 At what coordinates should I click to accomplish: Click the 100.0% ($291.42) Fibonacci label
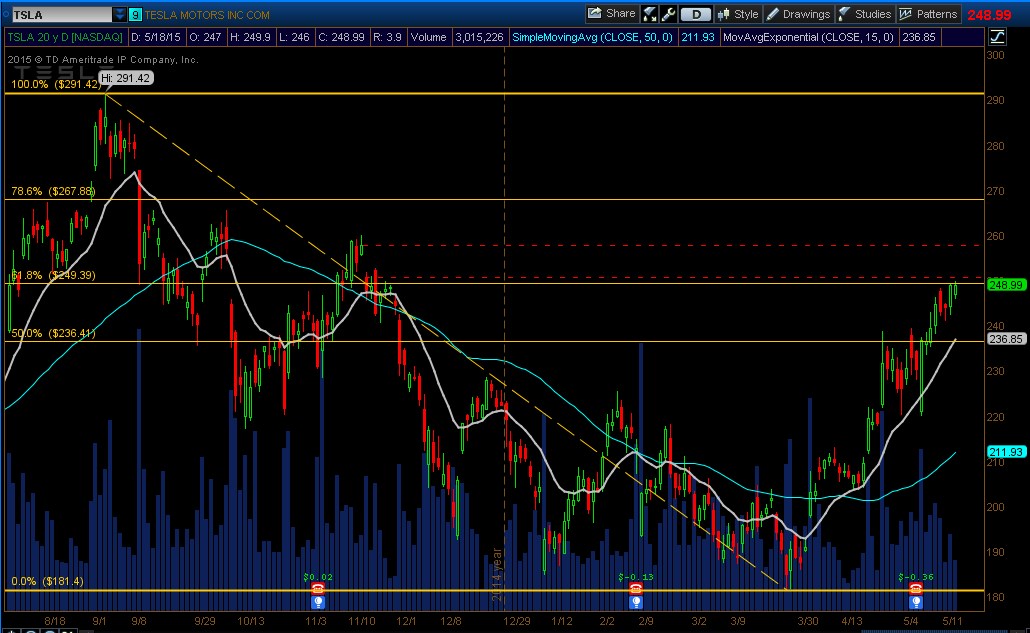[56, 84]
